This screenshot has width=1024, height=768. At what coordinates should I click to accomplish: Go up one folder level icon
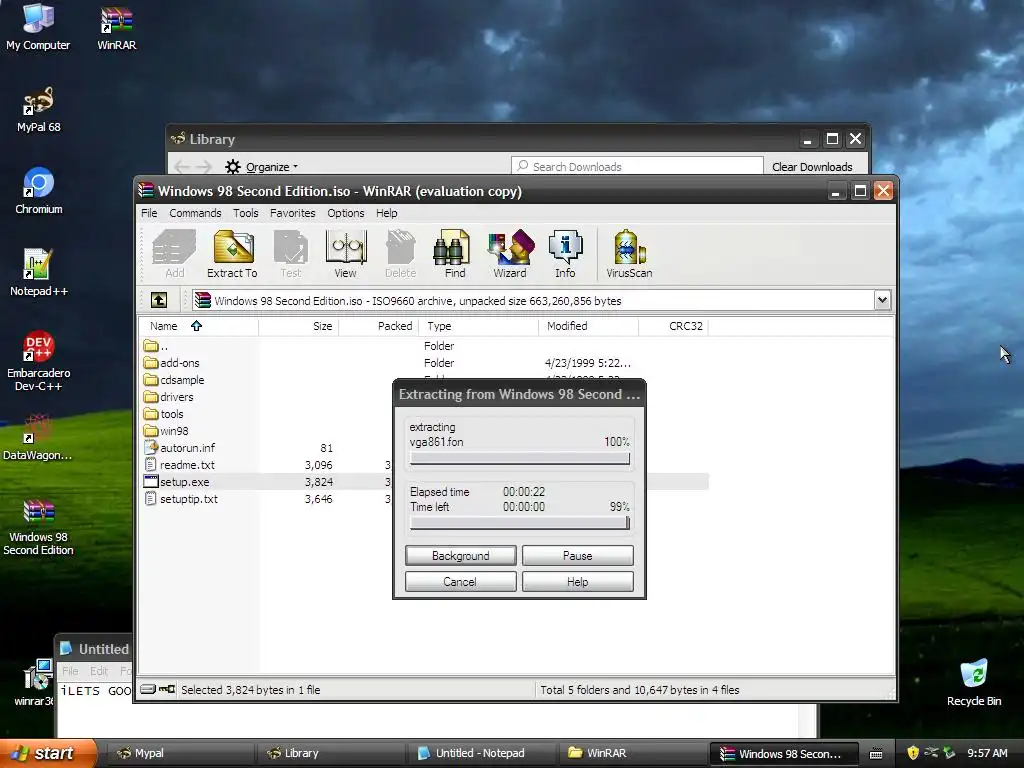coord(159,300)
